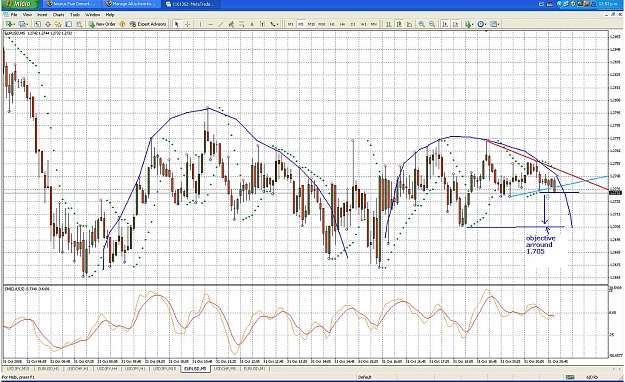
Task: Set the timeframe to H4
Action: [x=342, y=24]
